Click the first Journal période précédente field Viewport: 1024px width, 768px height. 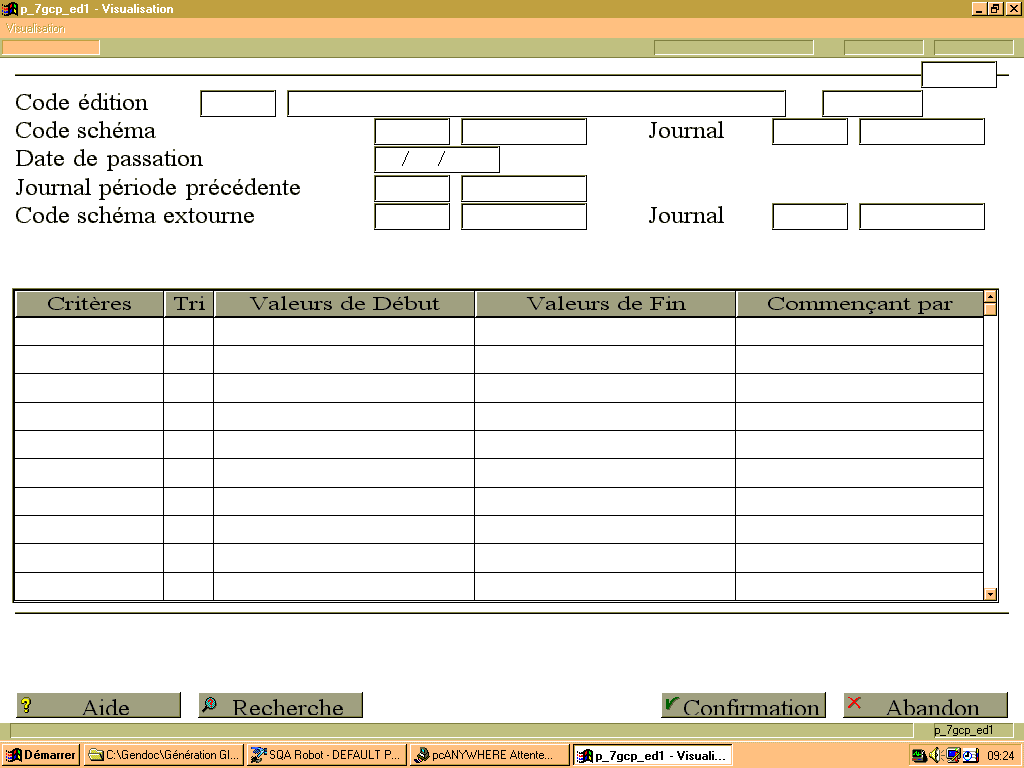(412, 188)
